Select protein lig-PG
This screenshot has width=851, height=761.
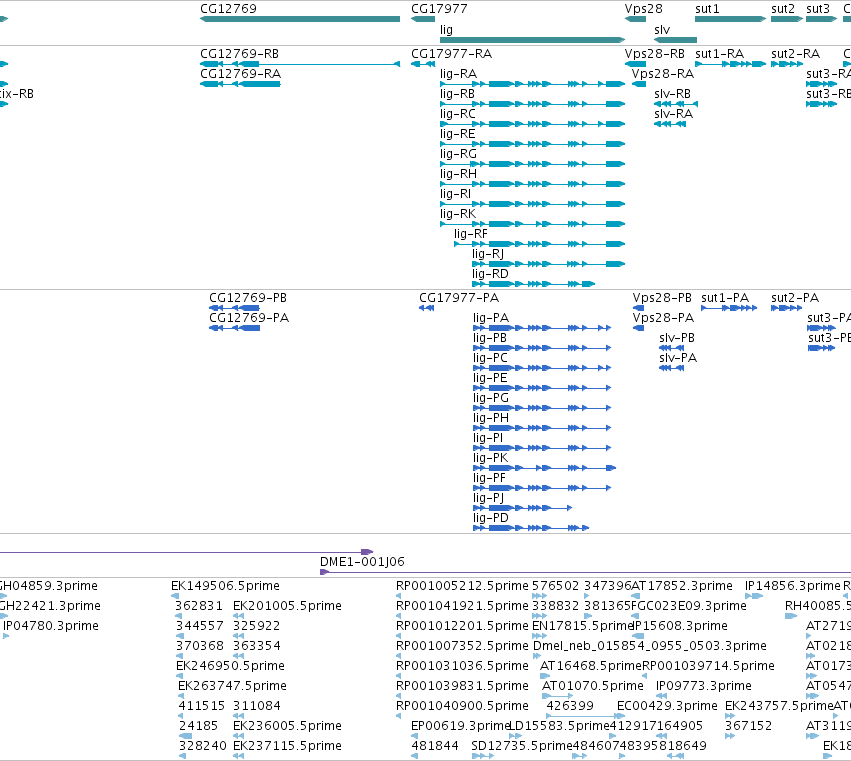(542, 408)
